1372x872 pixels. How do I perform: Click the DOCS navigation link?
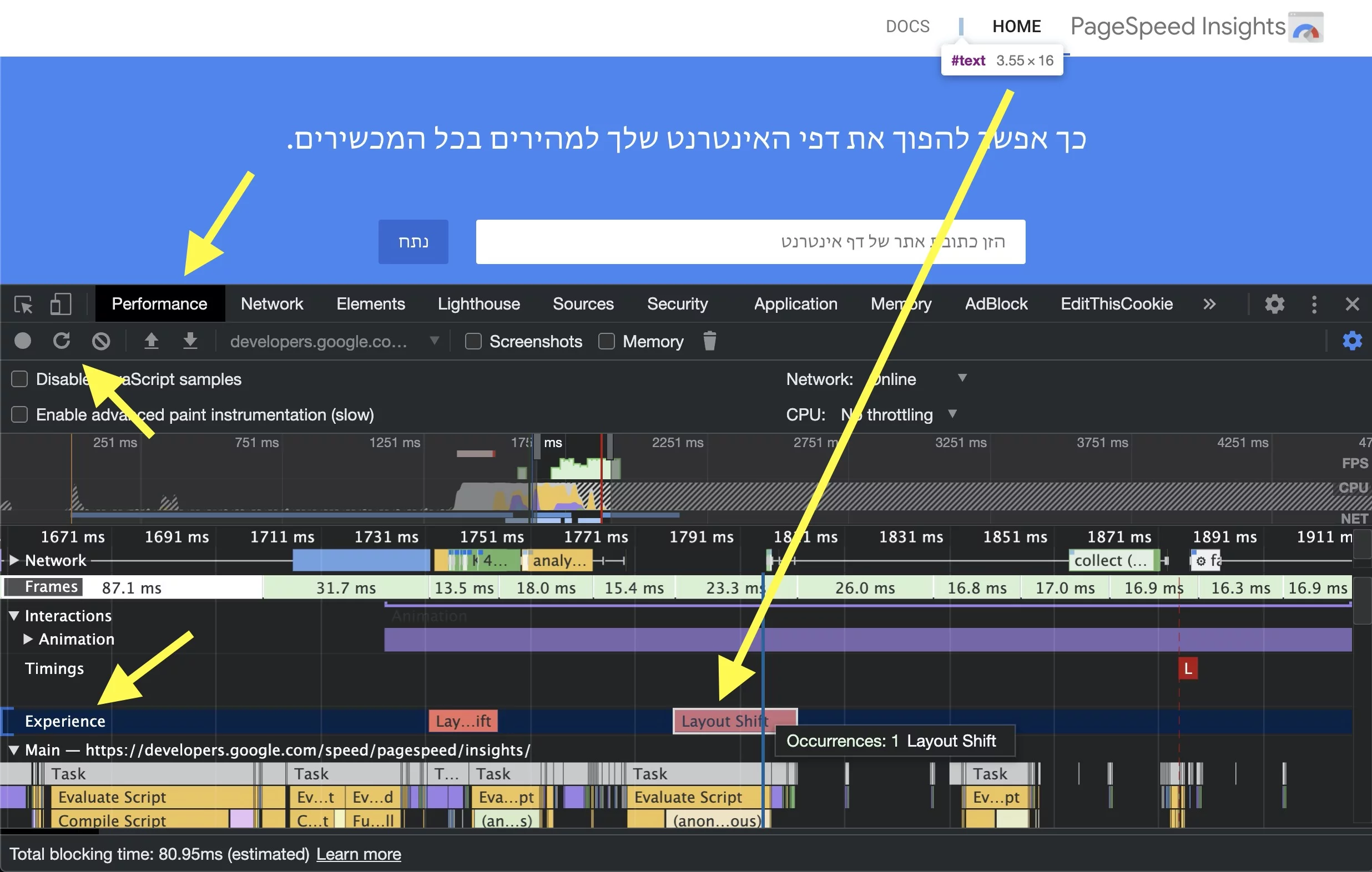click(x=907, y=26)
